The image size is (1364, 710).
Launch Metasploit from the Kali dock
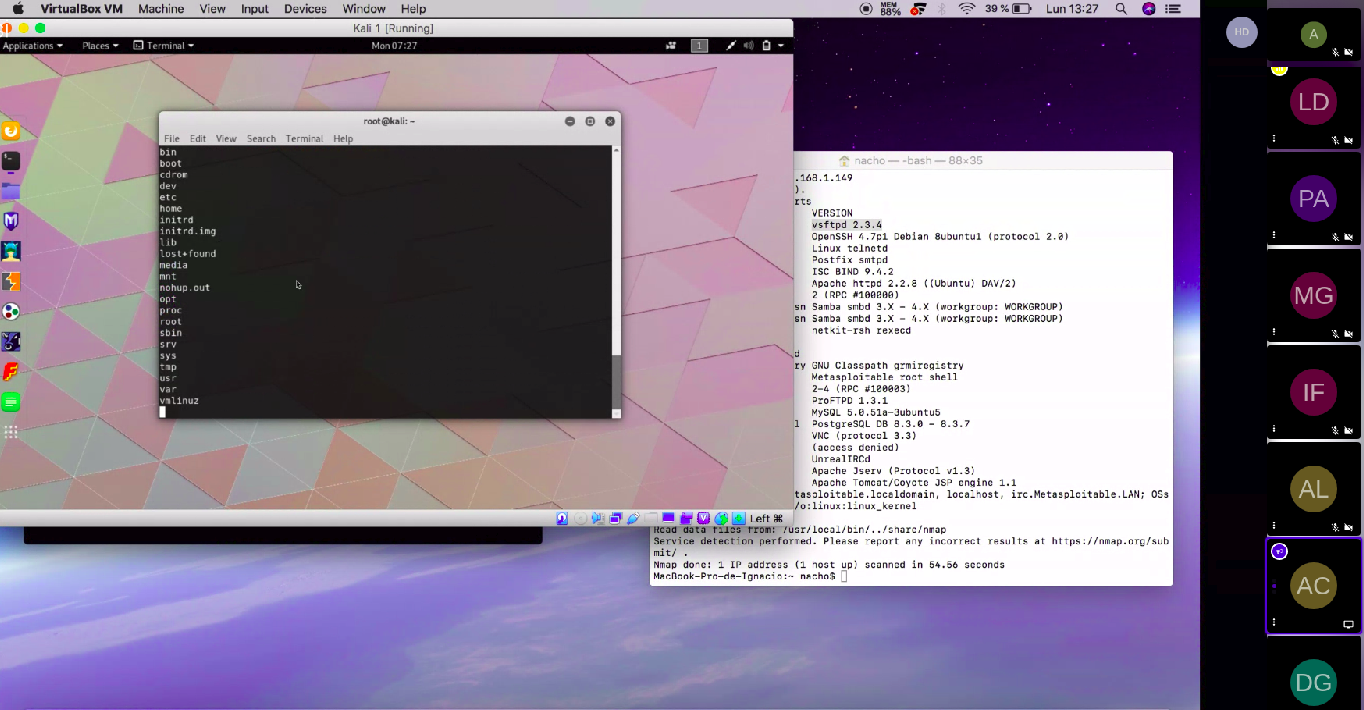coord(11,221)
